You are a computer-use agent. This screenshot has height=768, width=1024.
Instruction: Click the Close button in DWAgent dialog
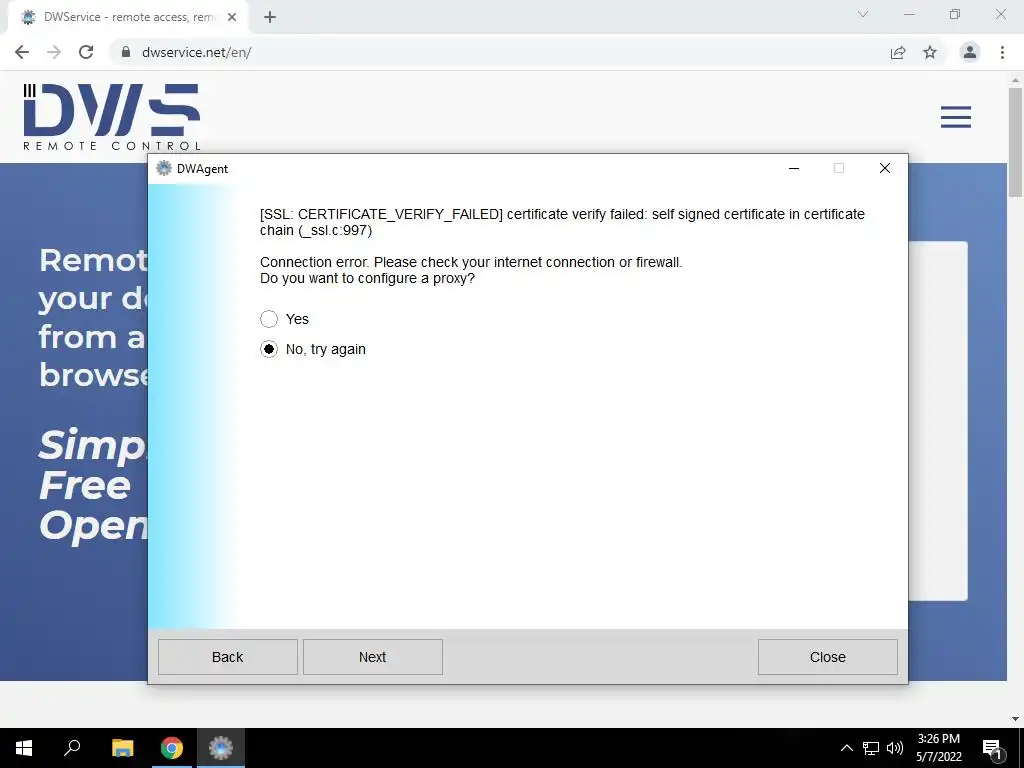click(827, 657)
